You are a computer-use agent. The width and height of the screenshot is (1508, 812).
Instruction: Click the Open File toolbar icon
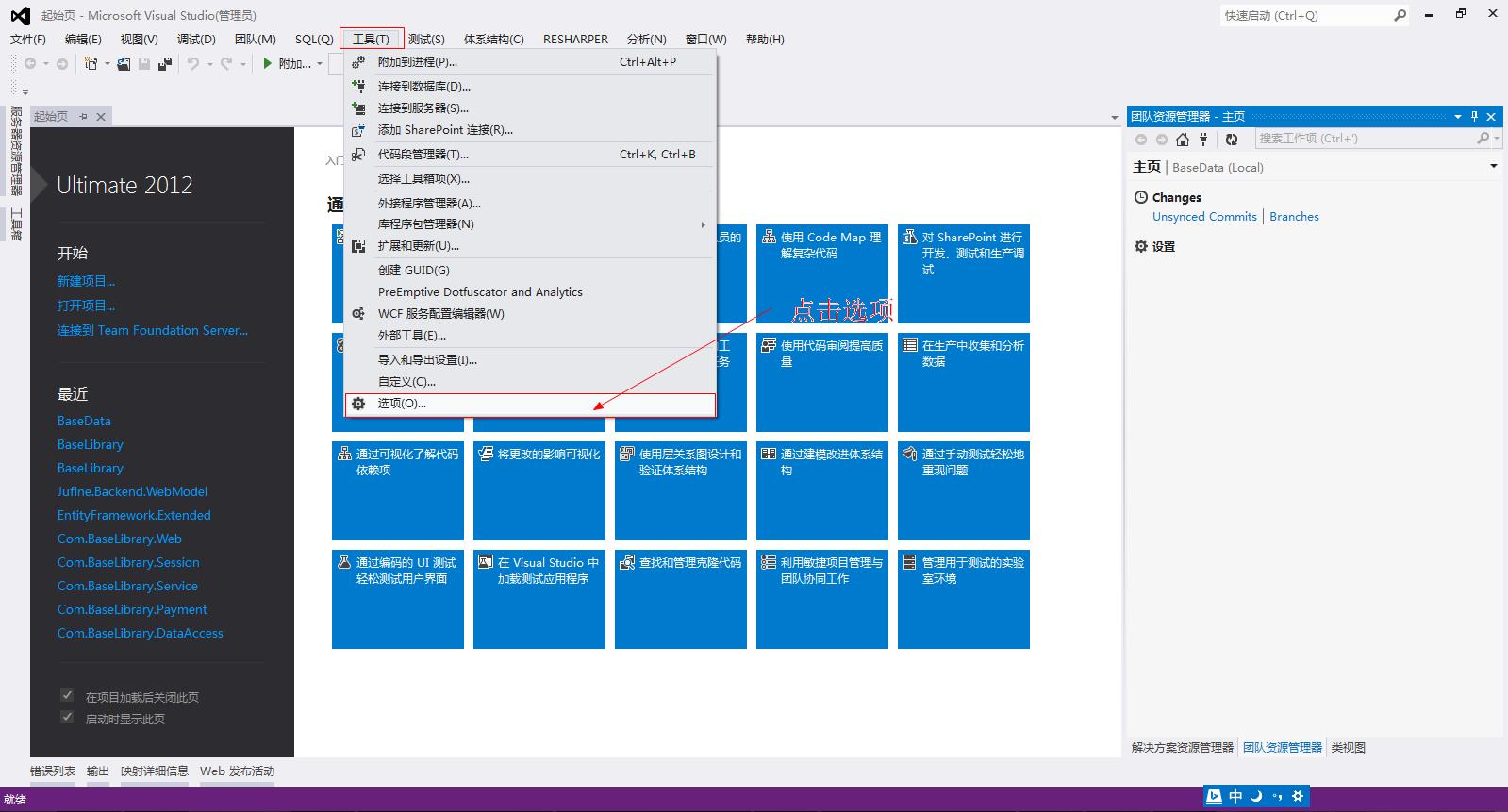(125, 63)
